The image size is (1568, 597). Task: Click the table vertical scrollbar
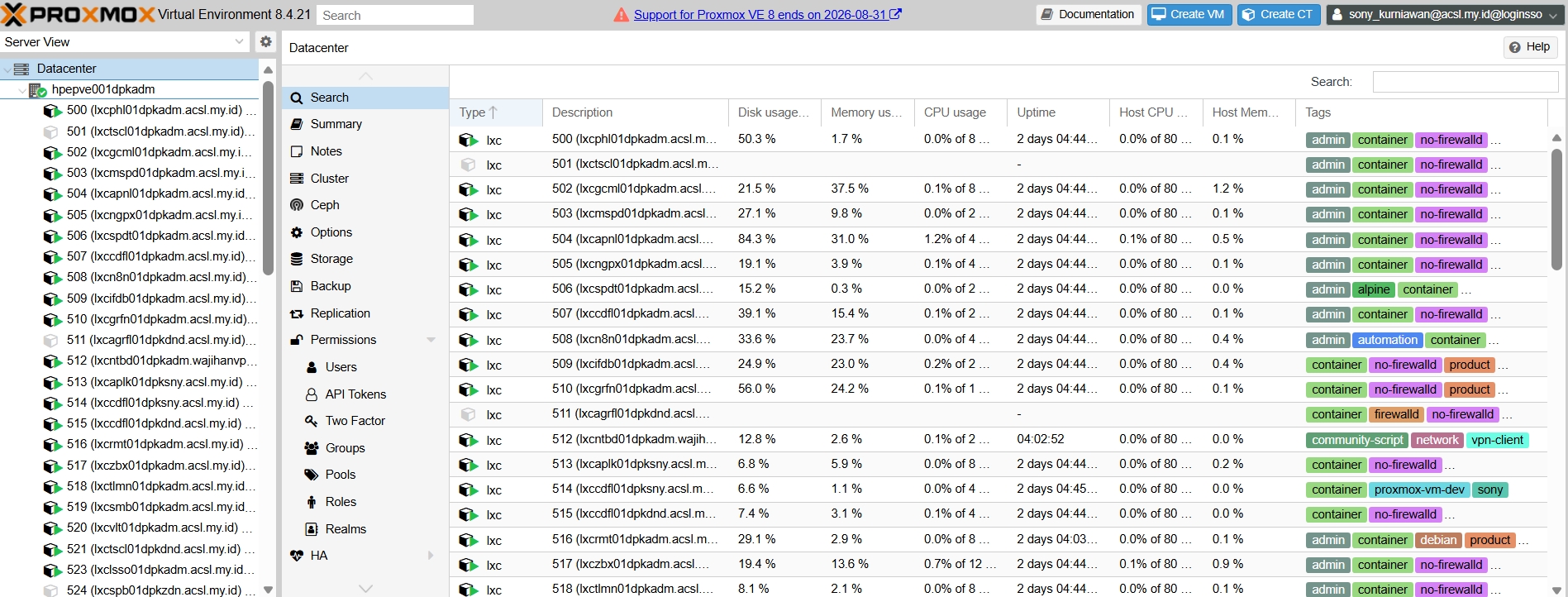(1556, 209)
